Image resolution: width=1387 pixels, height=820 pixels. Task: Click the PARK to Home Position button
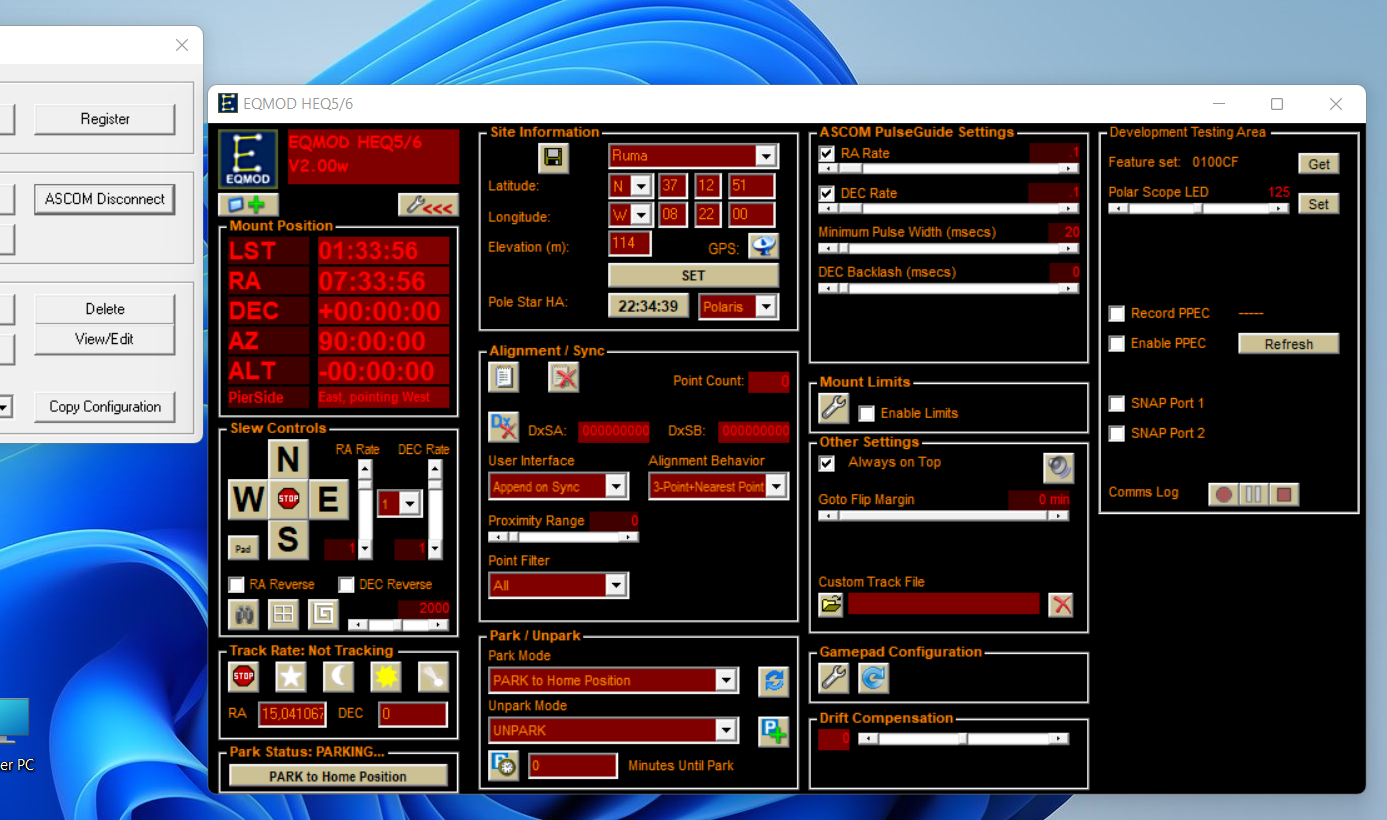point(338,777)
